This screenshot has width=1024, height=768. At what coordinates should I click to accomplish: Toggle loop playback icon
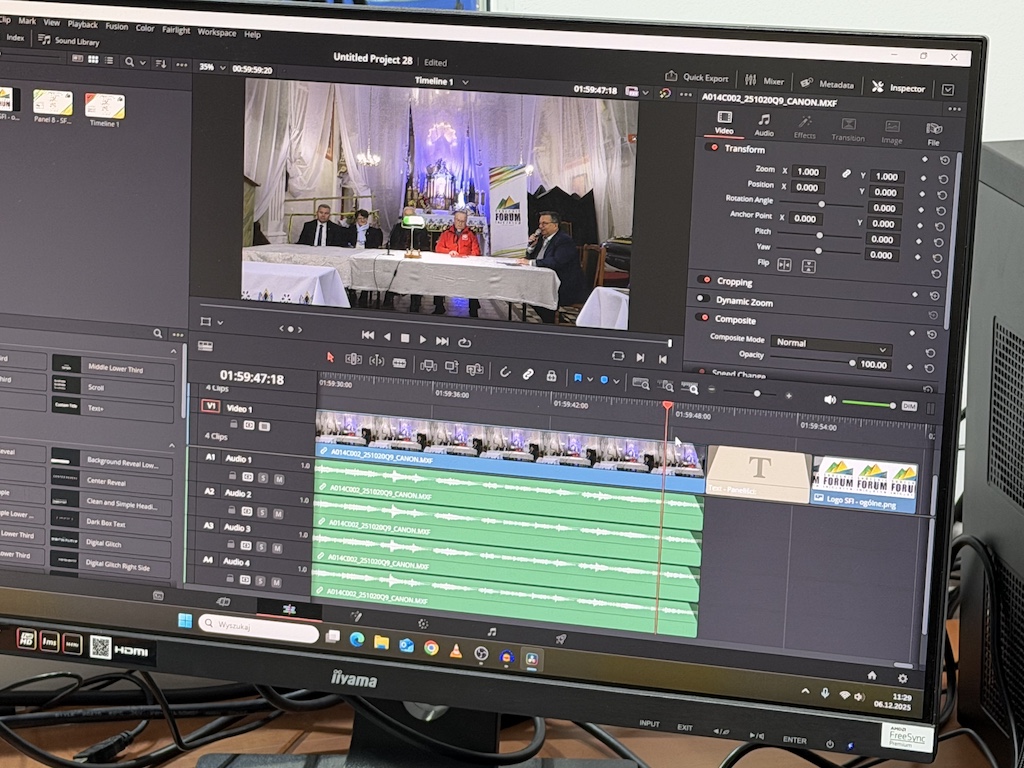click(x=465, y=342)
